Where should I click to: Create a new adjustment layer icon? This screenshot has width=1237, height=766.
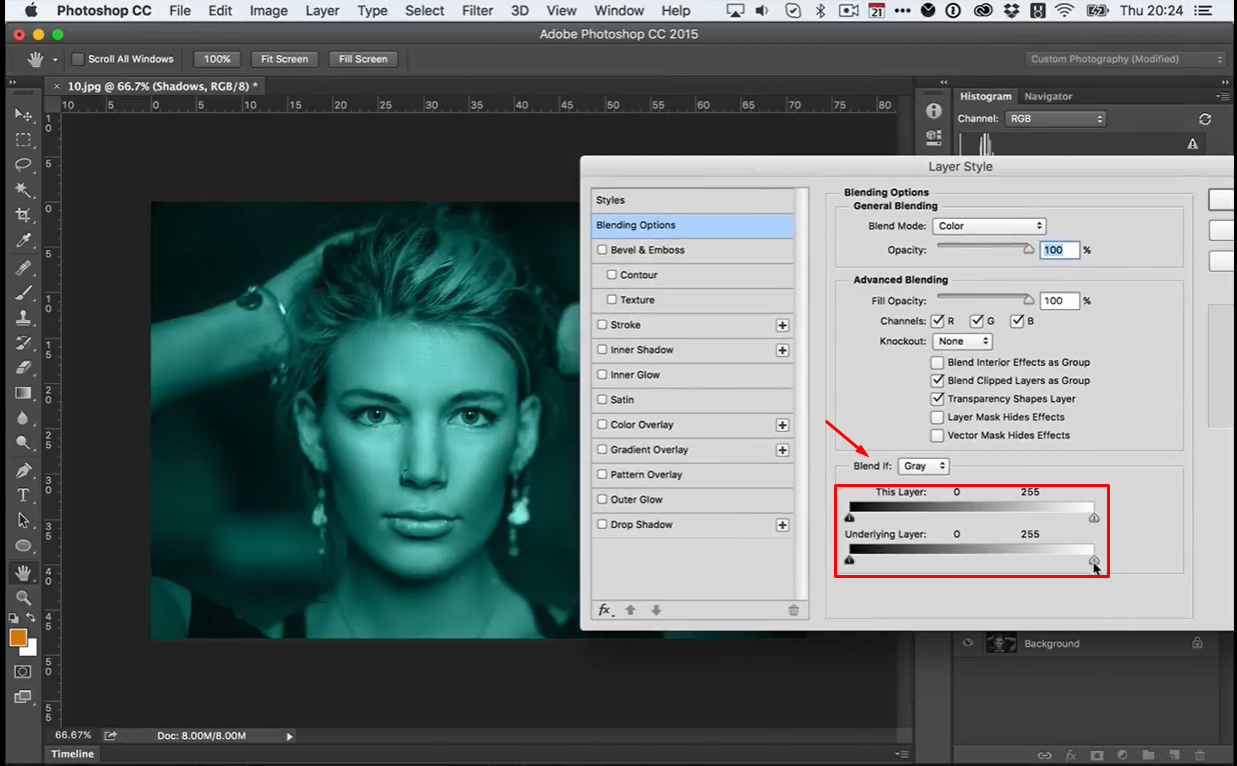1123,755
